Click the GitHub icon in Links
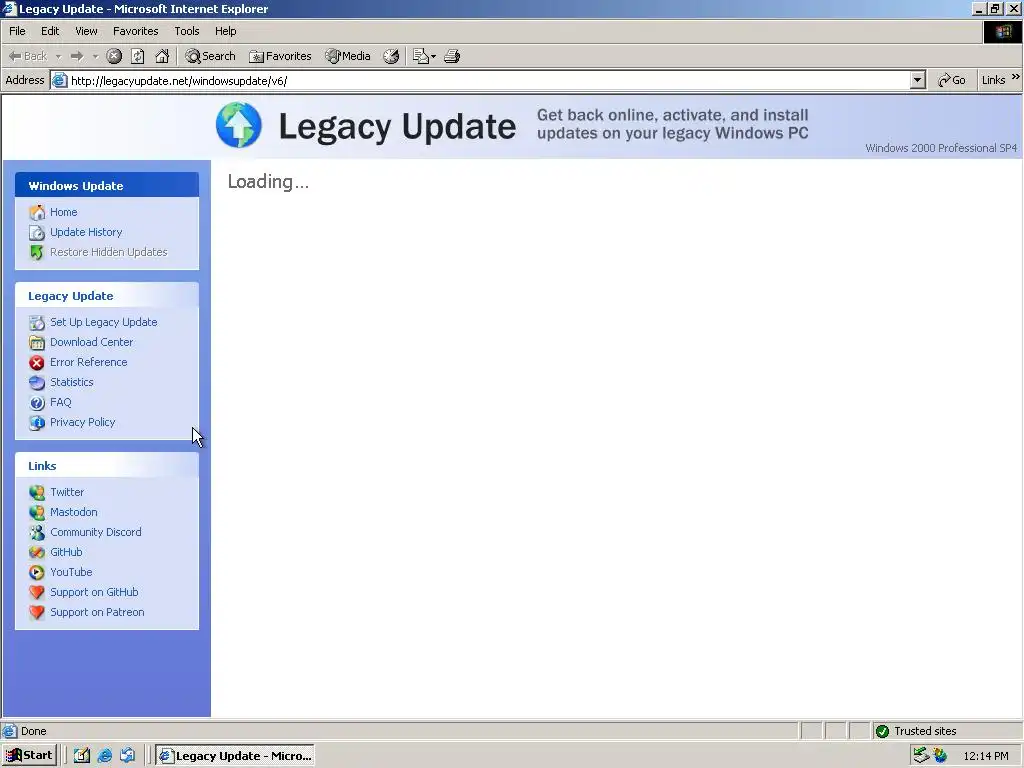 37,552
